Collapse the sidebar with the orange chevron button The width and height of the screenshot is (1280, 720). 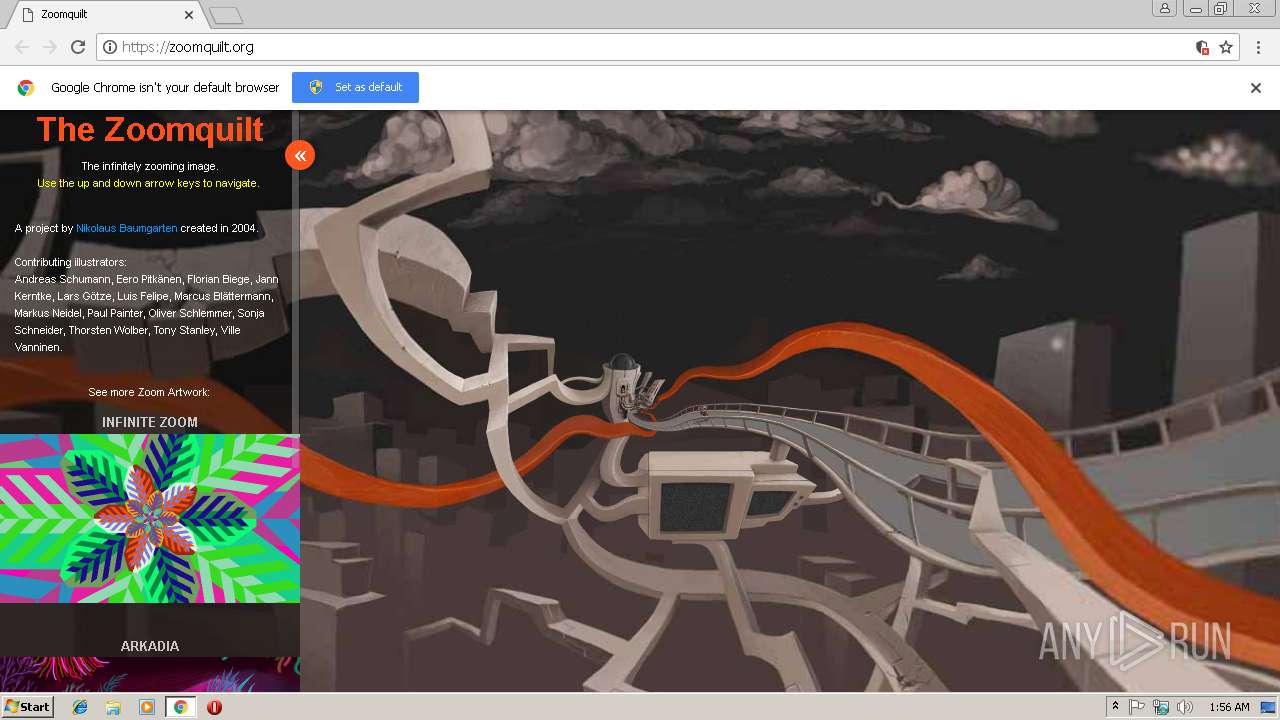click(300, 155)
